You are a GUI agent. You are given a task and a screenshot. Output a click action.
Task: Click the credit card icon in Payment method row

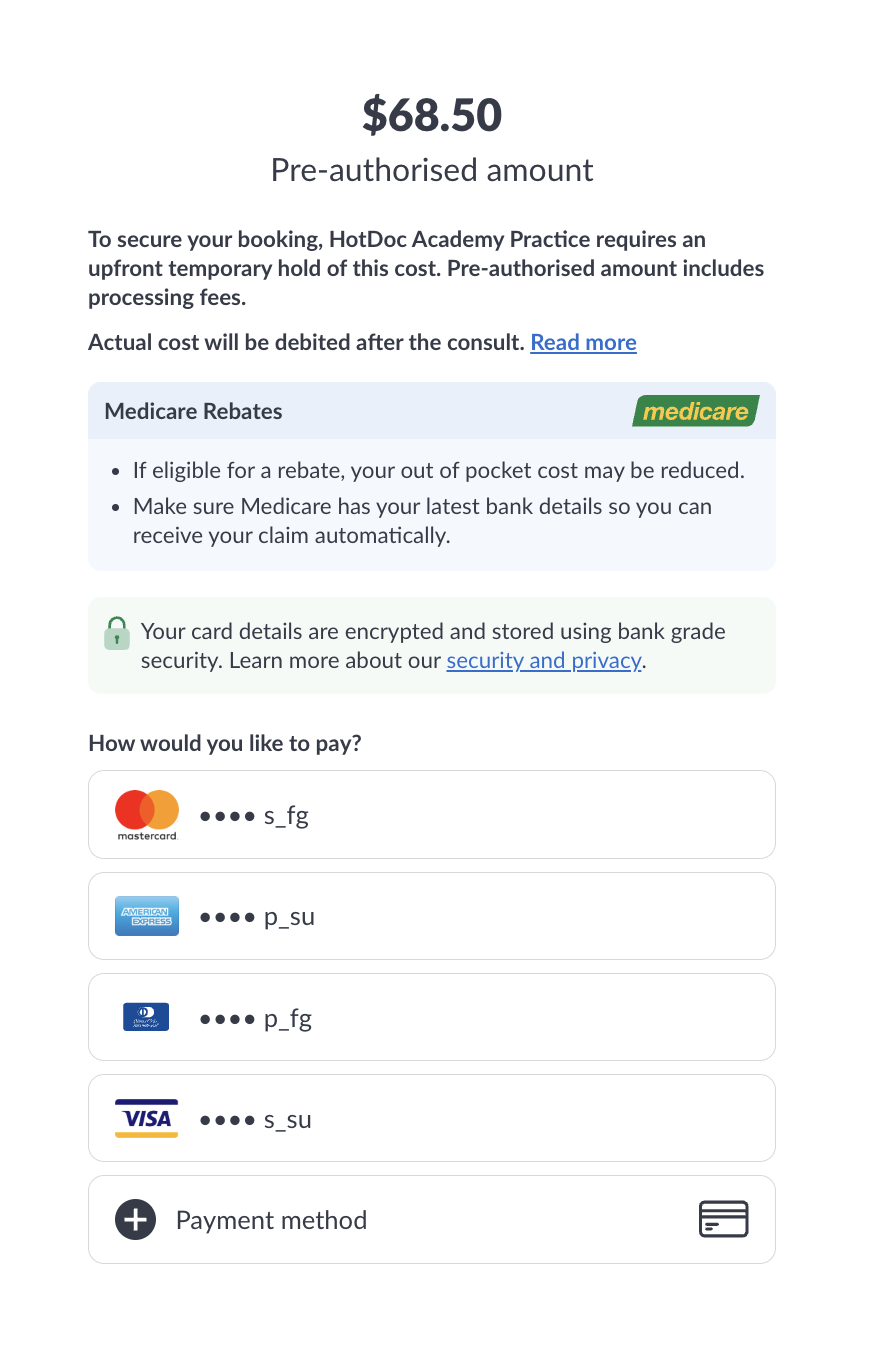coord(723,1220)
